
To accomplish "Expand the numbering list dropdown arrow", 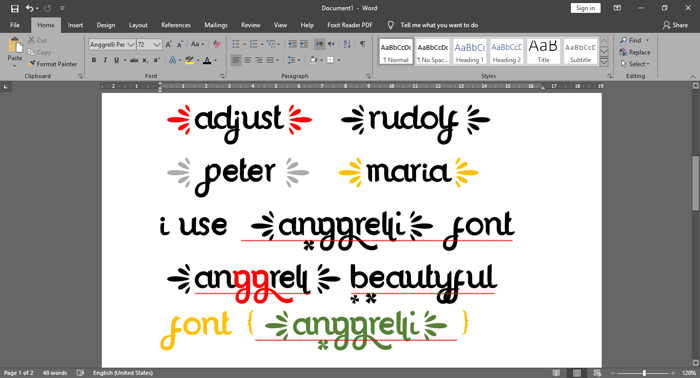I will coord(262,44).
